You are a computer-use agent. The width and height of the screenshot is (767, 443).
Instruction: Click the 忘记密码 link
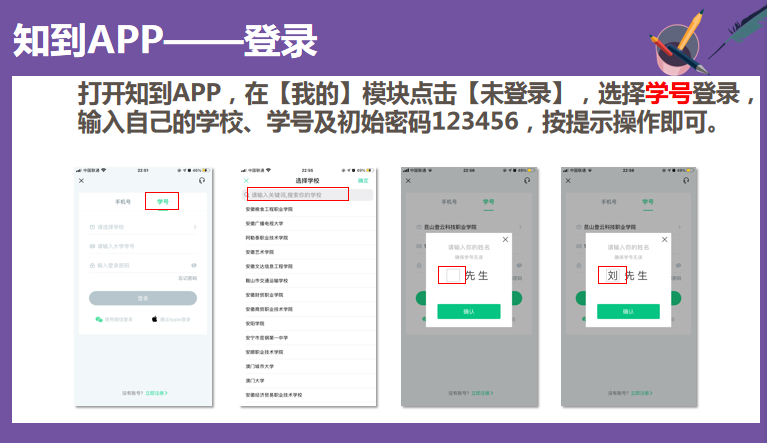click(x=188, y=278)
